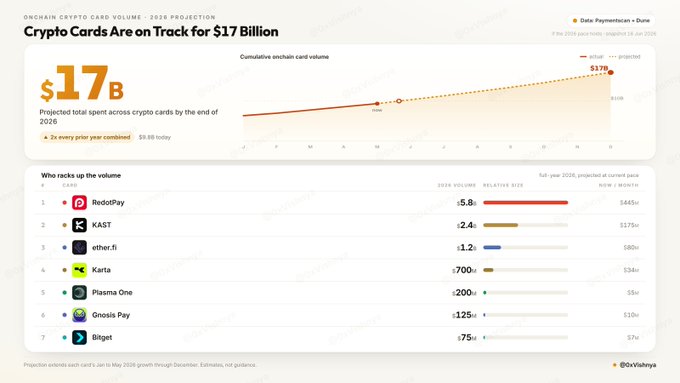Click the 'RedotPay' card name
This screenshot has height=383, width=680.
tap(108, 203)
